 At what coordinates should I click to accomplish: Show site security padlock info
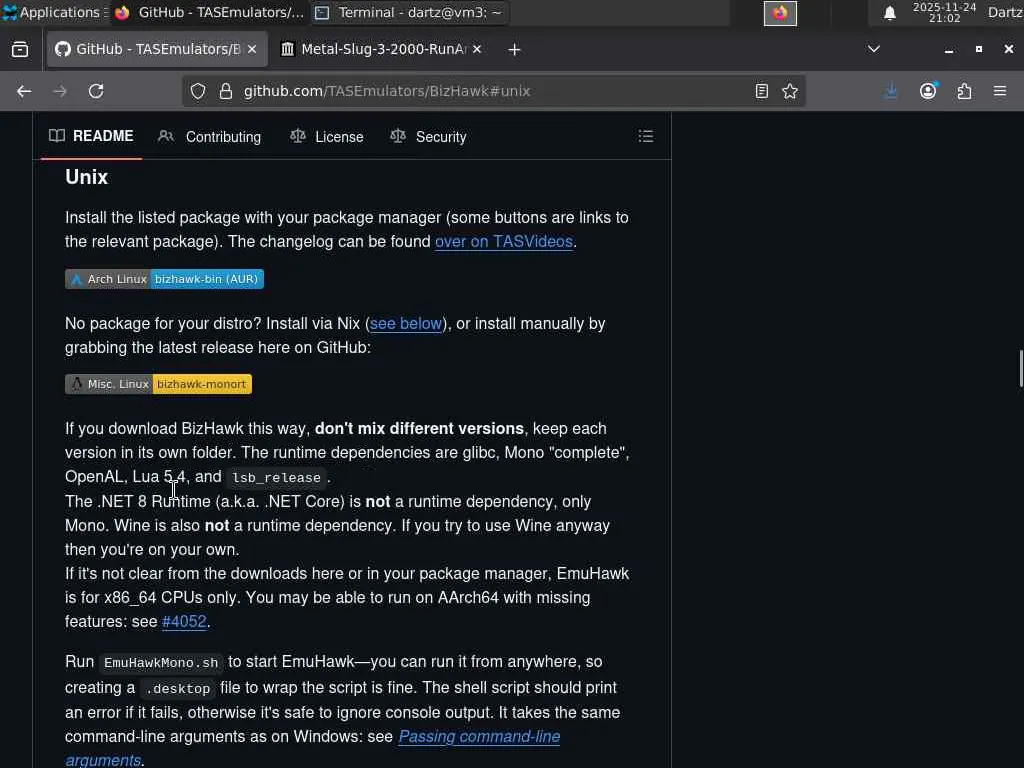click(x=226, y=91)
